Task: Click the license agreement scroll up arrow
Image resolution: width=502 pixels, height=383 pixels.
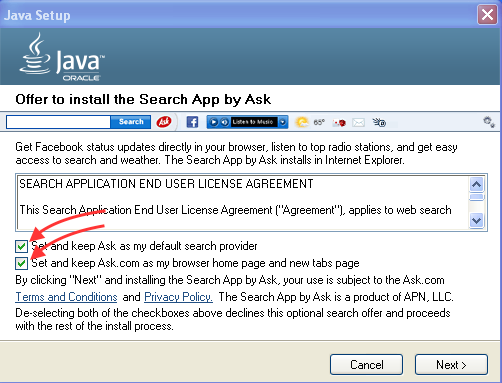Action: coord(477,184)
